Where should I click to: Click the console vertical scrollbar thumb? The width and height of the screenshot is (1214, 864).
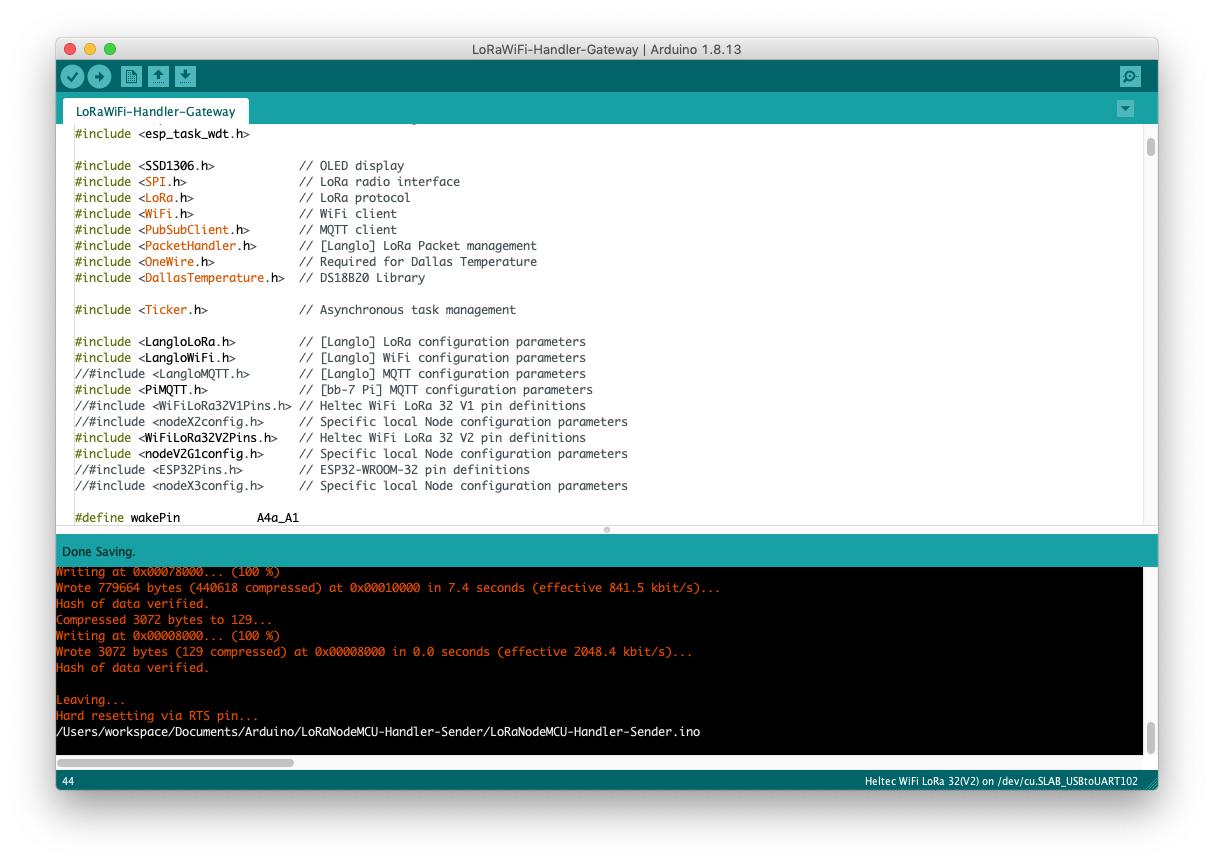point(1151,738)
